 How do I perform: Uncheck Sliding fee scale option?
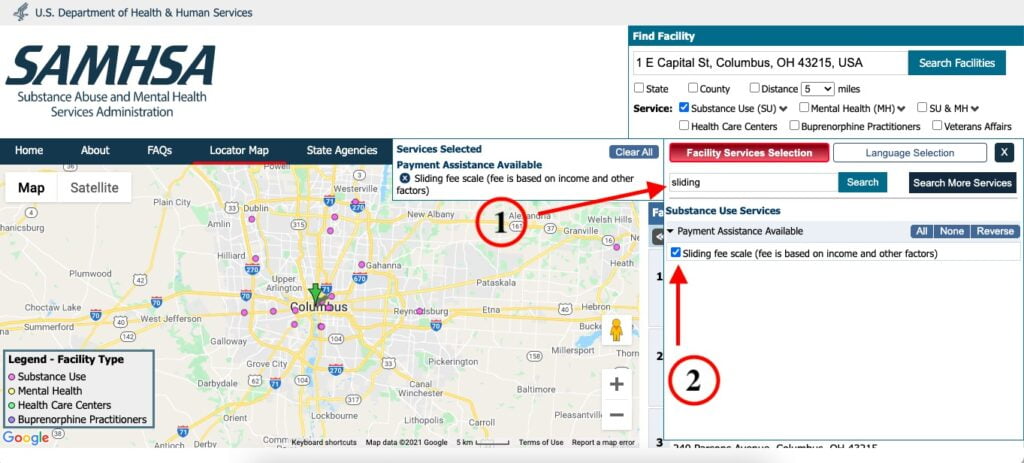(675, 253)
